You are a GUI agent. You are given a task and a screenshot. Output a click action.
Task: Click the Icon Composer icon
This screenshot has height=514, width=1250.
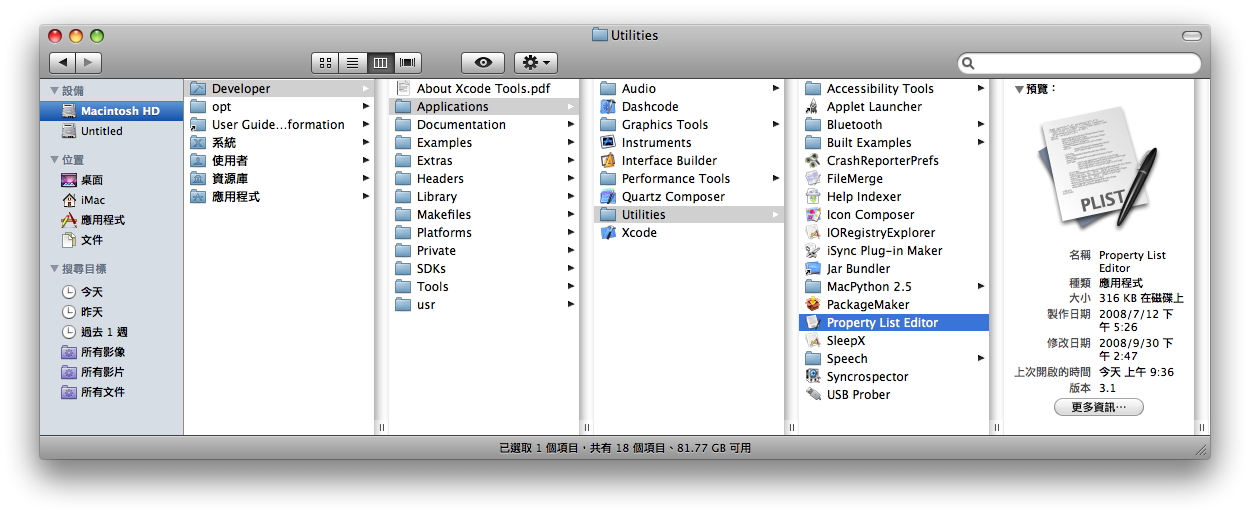pyautogui.click(x=812, y=215)
